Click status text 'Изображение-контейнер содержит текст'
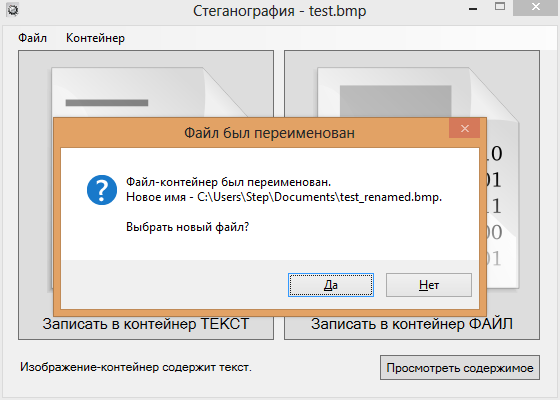This screenshot has height=400, width=560. pyautogui.click(x=136, y=367)
